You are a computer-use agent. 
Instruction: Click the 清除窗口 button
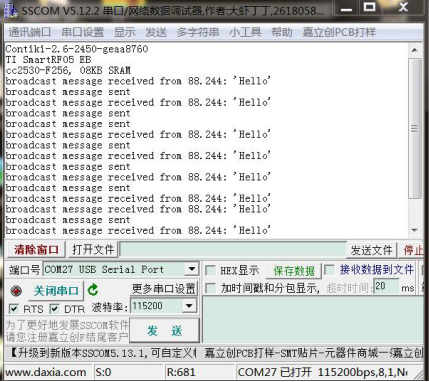[x=36, y=249]
